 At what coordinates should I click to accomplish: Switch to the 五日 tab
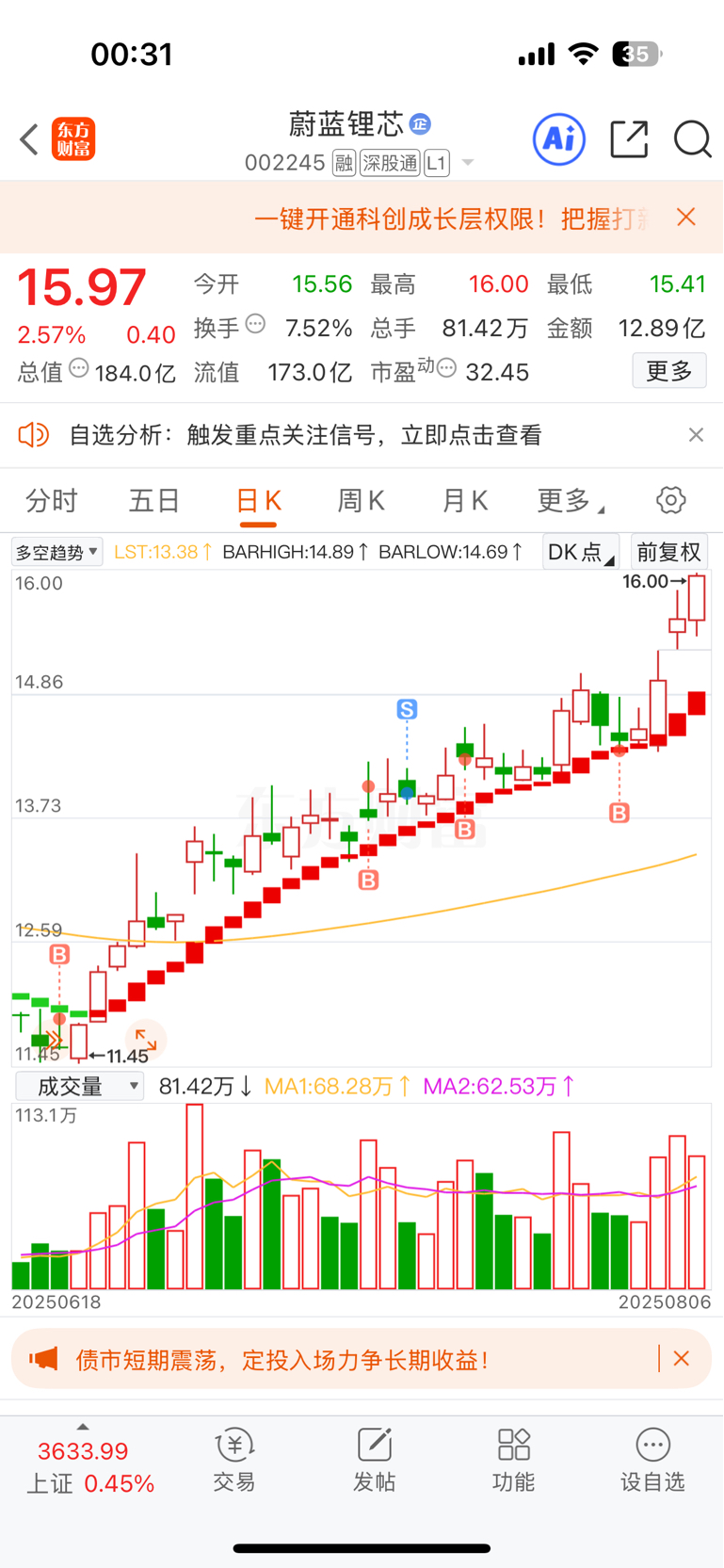click(x=153, y=500)
